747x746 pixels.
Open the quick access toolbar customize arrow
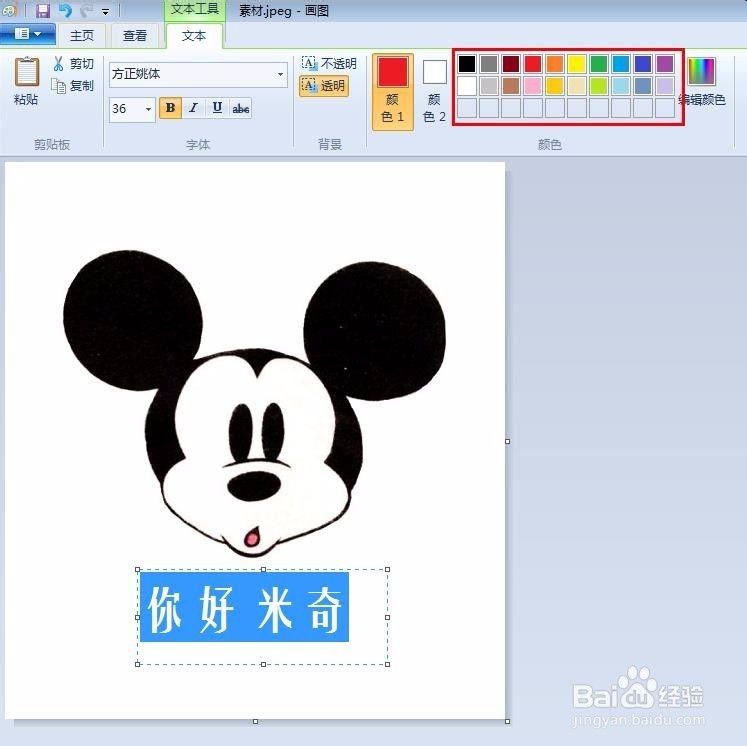(x=106, y=11)
